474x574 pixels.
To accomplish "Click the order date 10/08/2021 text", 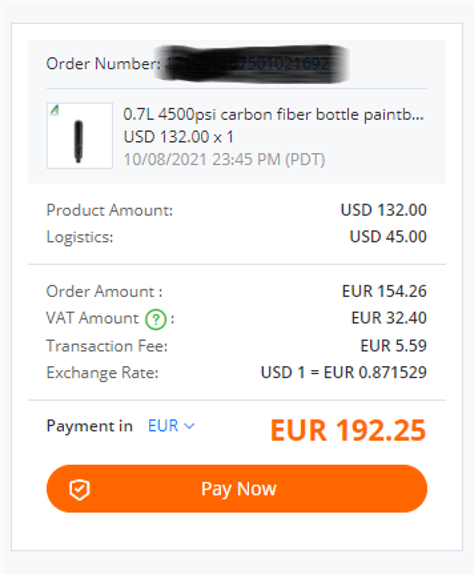I will (x=224, y=160).
